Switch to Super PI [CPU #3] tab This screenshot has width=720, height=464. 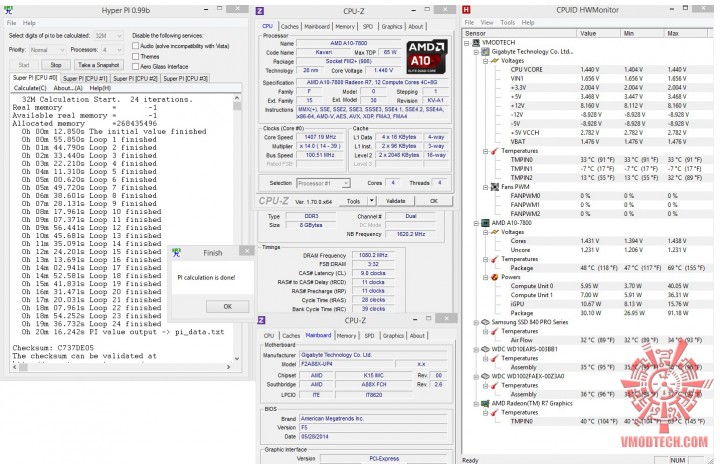click(186, 79)
